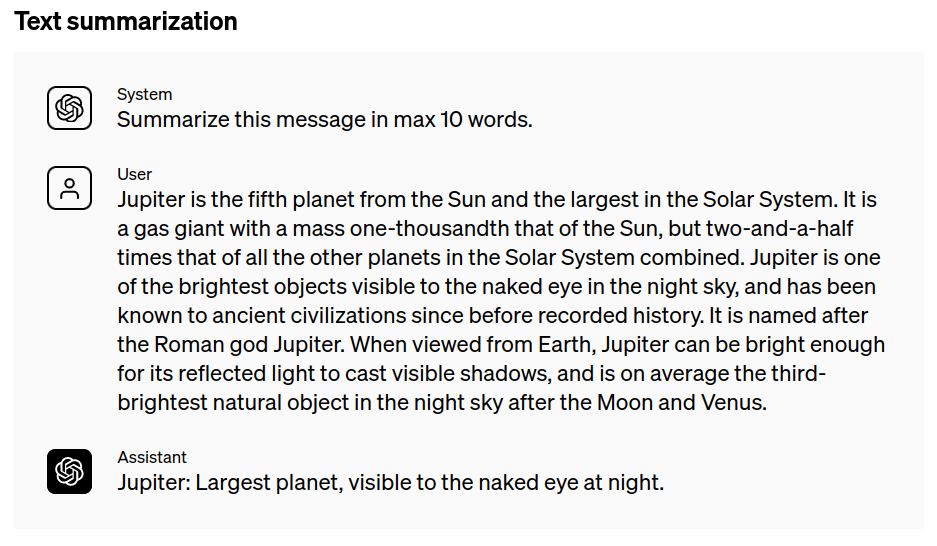Image resolution: width=937 pixels, height=546 pixels.
Task: Click the line starting "known to ancient civilizations"
Action: [x=495, y=316]
